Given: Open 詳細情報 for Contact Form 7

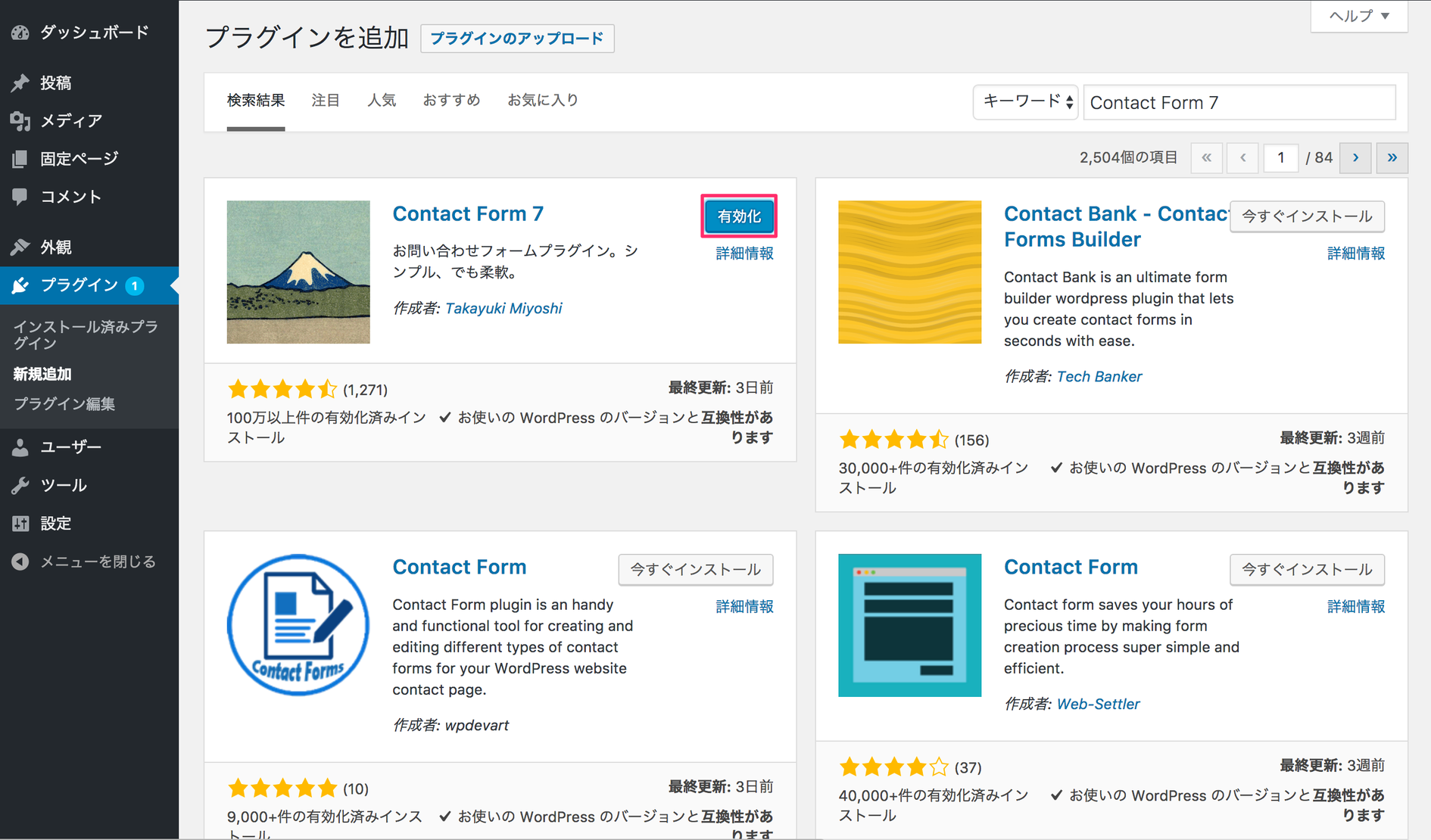Looking at the screenshot, I should click(744, 254).
